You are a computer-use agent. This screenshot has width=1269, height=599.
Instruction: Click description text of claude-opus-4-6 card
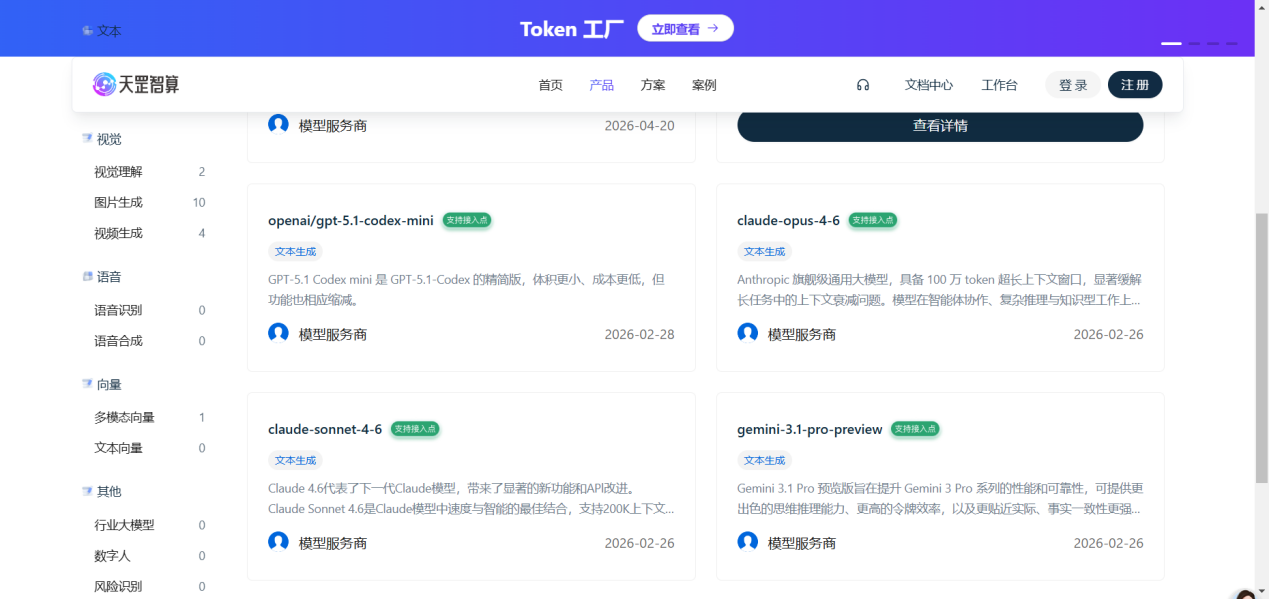click(939, 289)
